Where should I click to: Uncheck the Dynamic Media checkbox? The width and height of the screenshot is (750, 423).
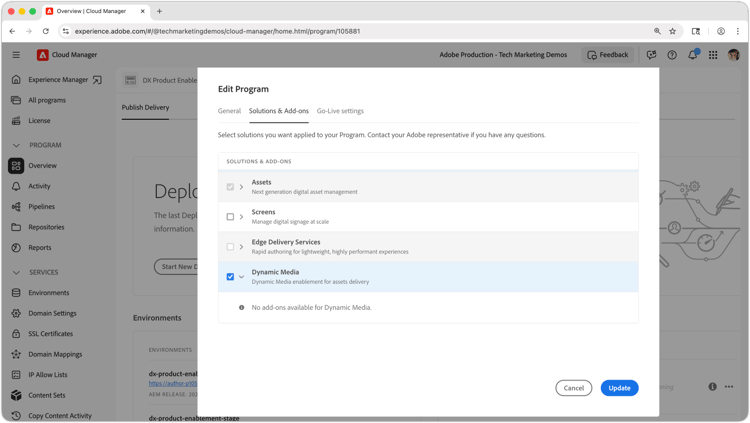point(230,277)
